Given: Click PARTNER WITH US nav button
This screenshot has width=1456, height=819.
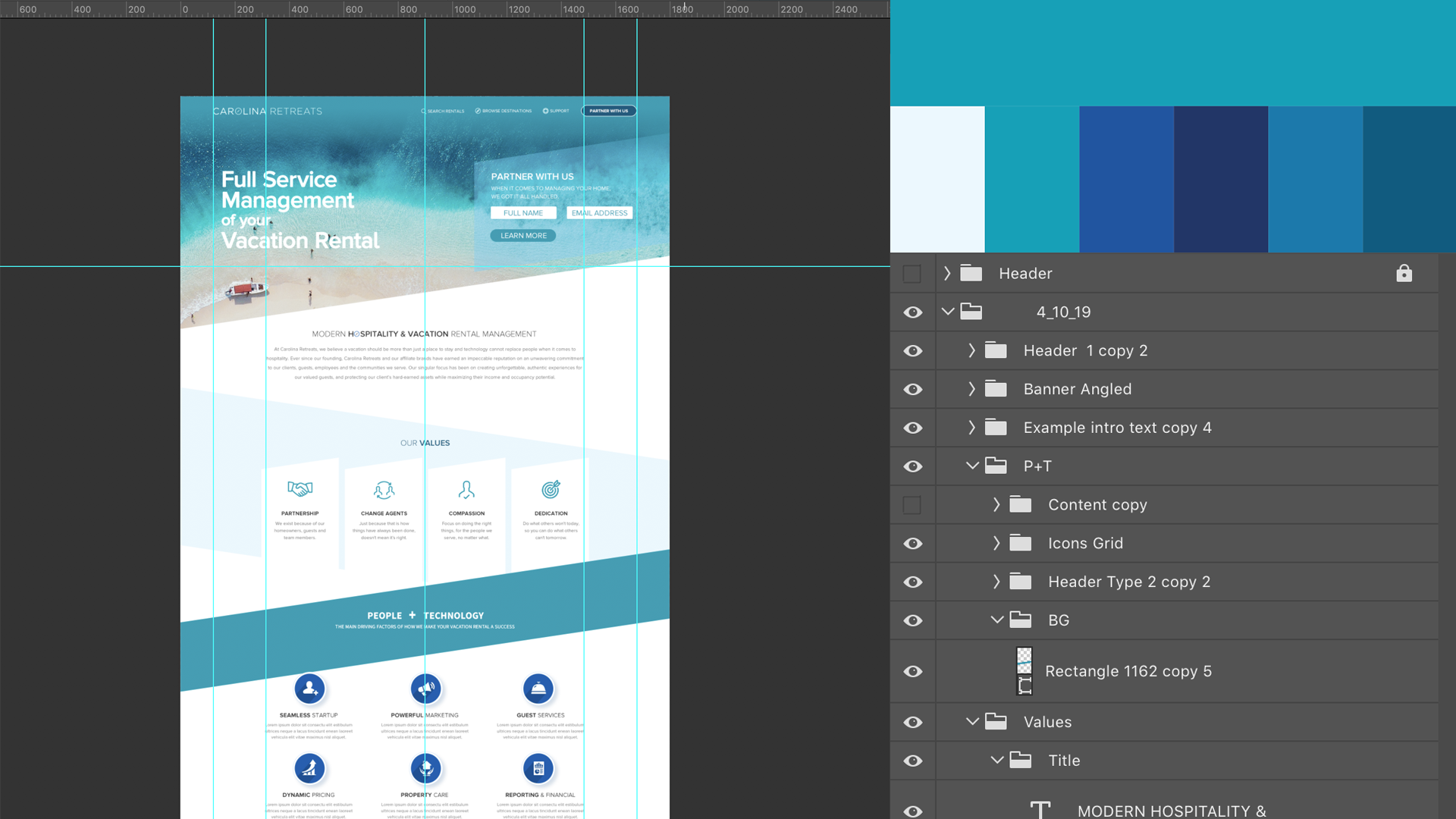Looking at the screenshot, I should pyautogui.click(x=609, y=111).
